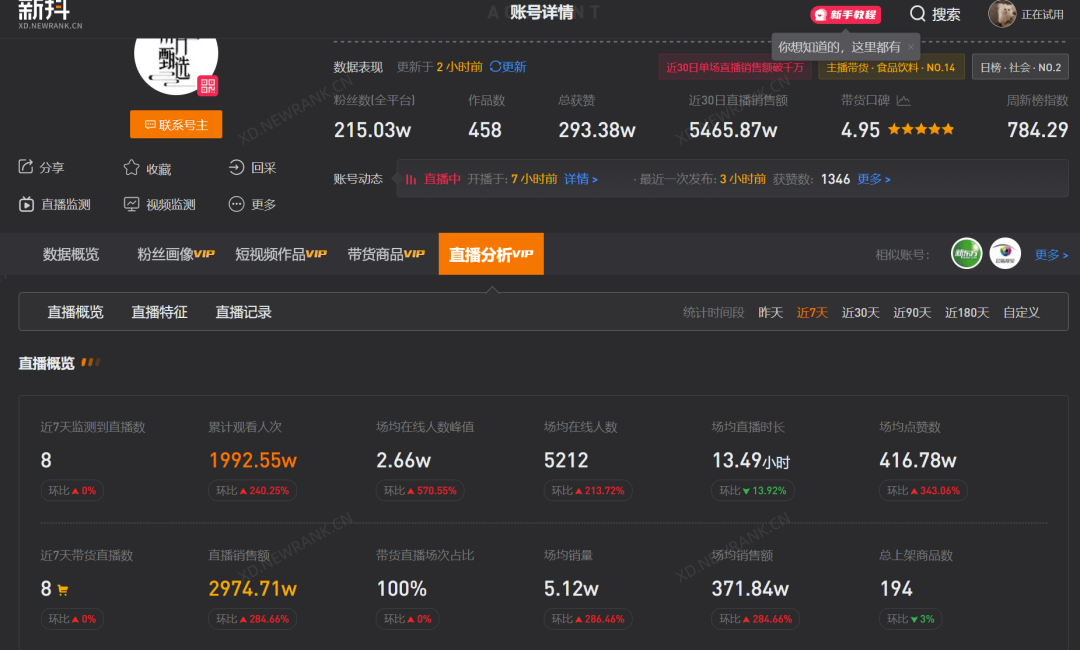Expand 更多 similar accounts

click(1051, 255)
